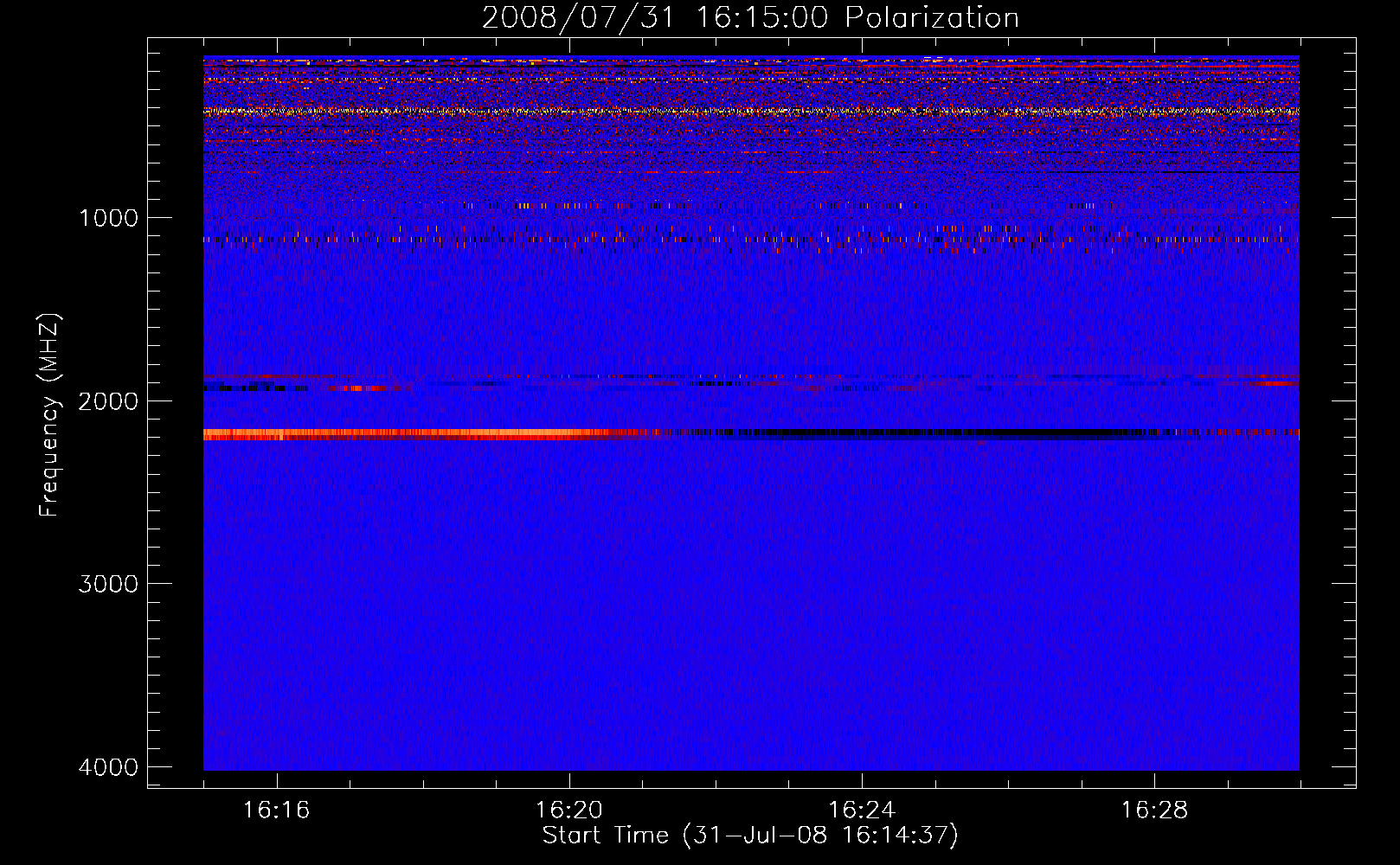Click the 16:16 time tick label
Screen dimensions: 1400x865
tap(277, 811)
